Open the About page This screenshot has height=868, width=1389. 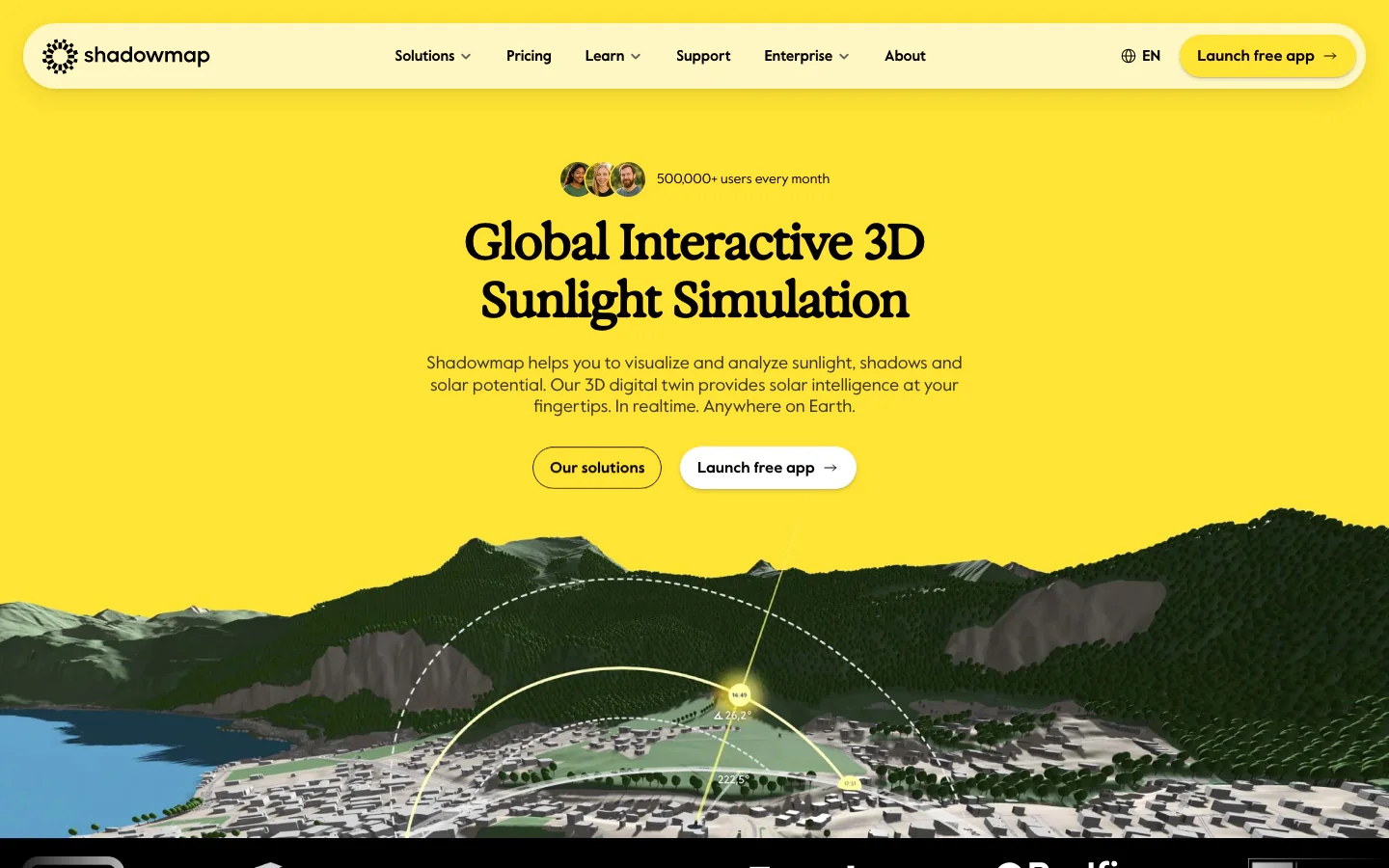(x=905, y=56)
